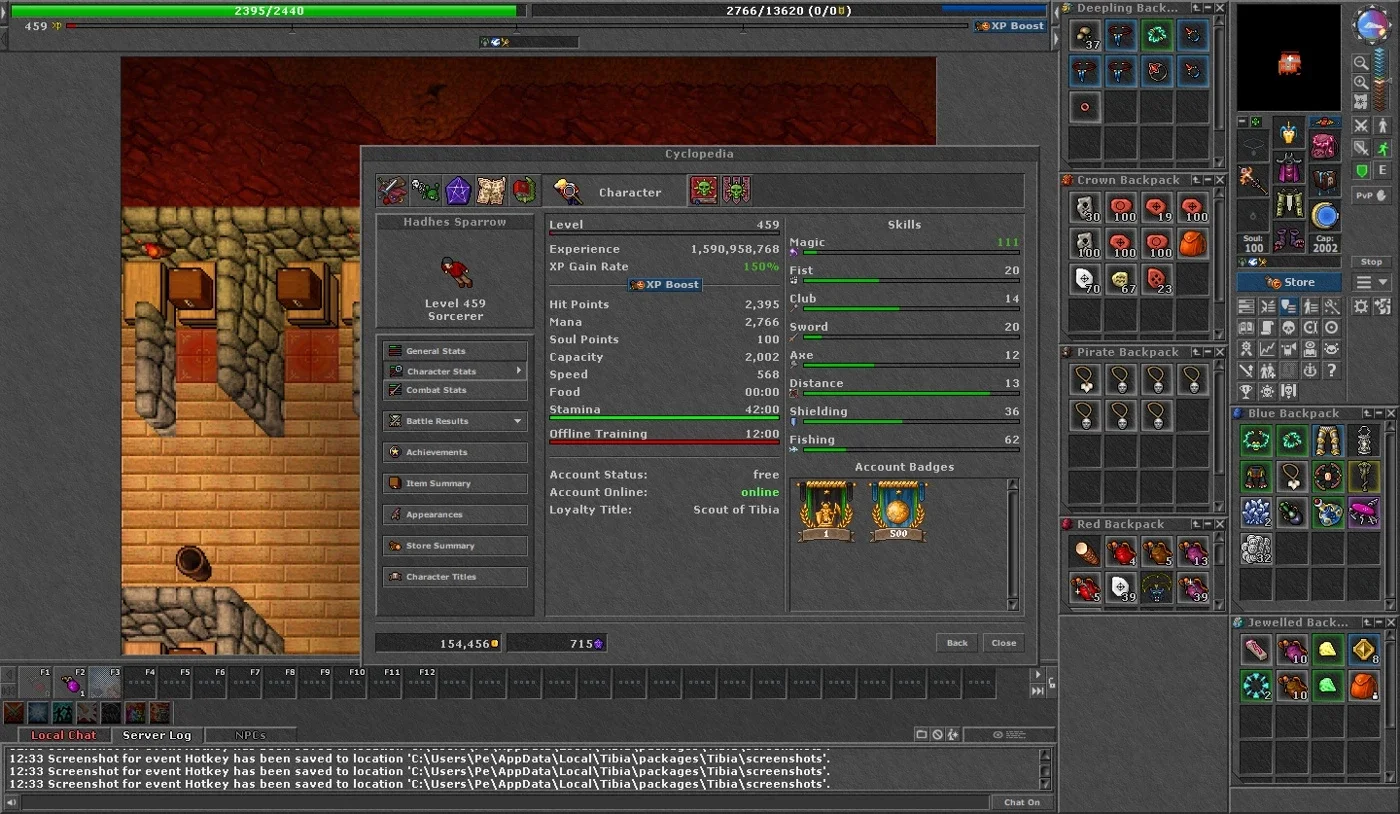Center the minimap with the crosshair map icon
This screenshot has width=1400, height=814.
point(1361,103)
